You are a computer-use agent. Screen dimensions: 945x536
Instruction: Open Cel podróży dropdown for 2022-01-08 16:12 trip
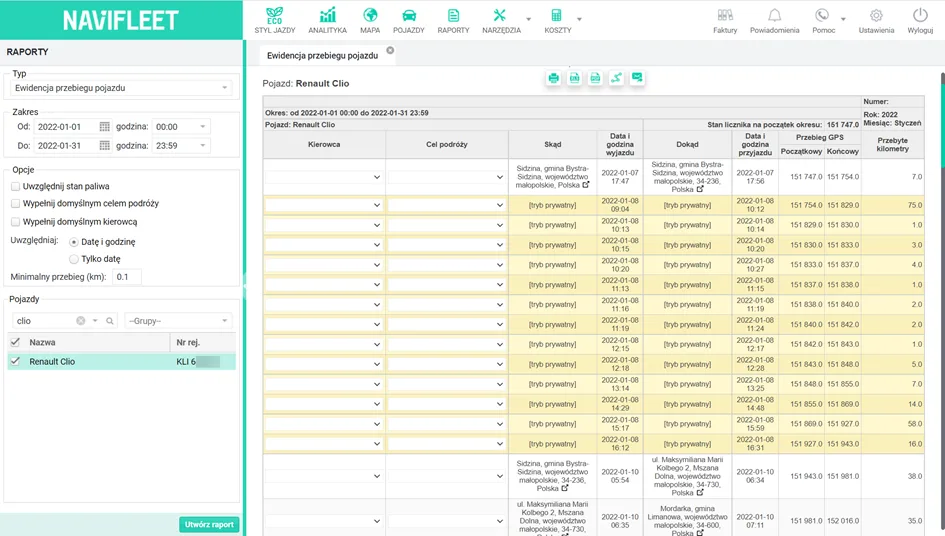447,444
